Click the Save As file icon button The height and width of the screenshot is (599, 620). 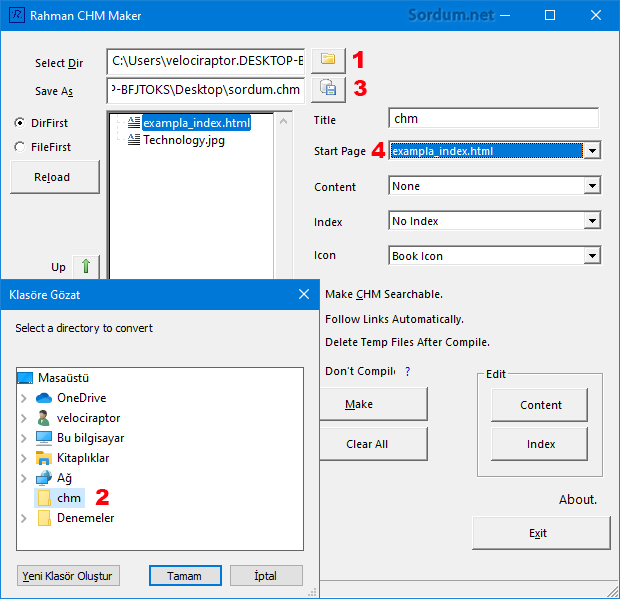pos(328,89)
